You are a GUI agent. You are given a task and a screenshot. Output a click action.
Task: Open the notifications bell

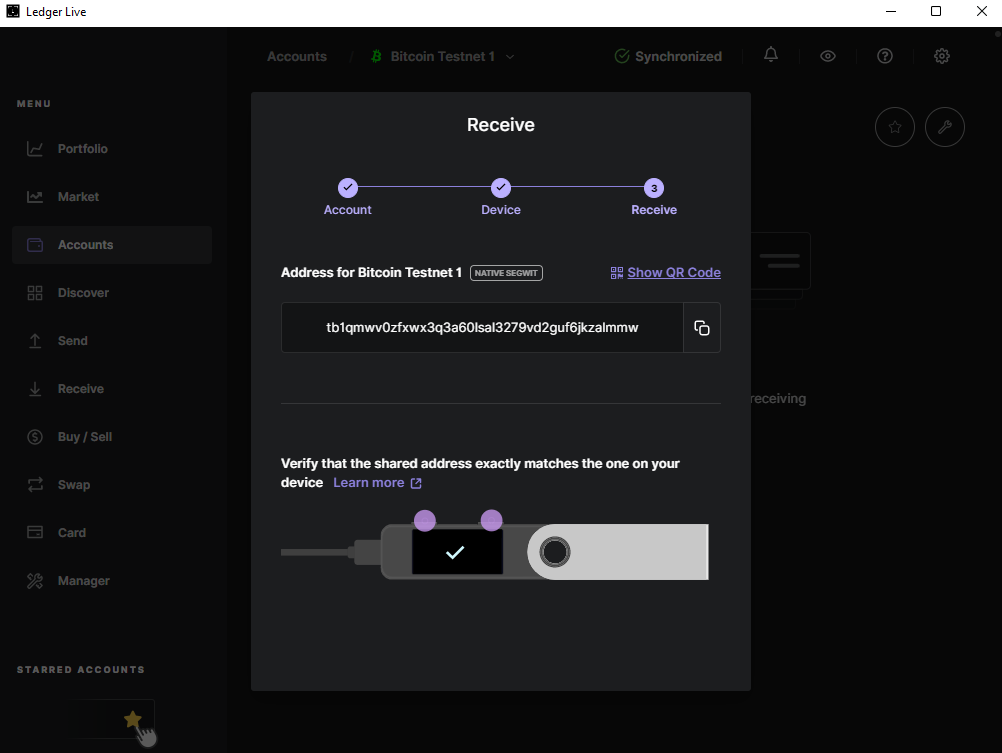click(x=770, y=56)
